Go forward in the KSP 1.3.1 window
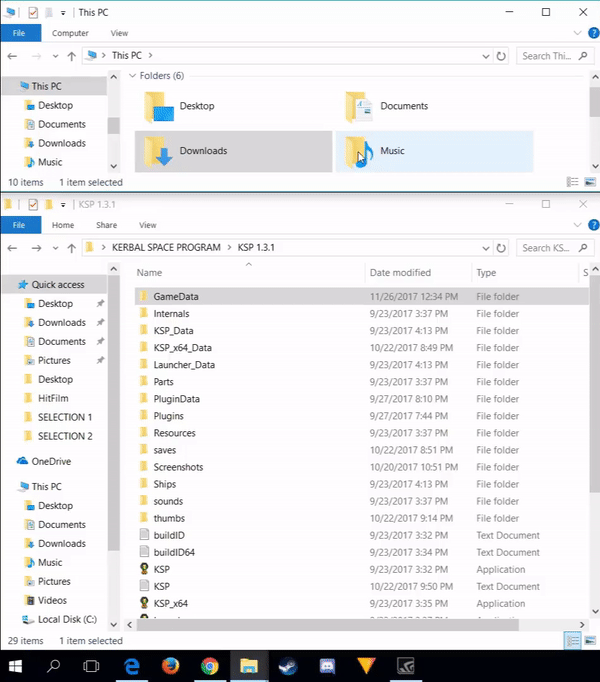The image size is (600, 682). tap(37, 248)
